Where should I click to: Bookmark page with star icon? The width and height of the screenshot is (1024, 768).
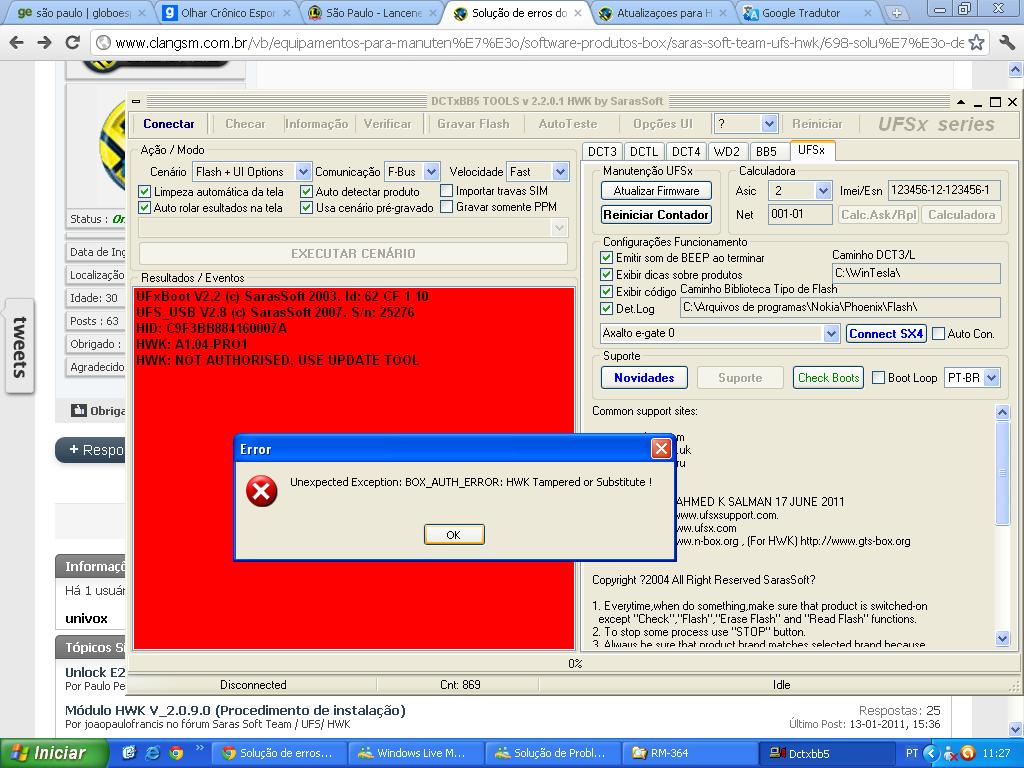pos(977,43)
